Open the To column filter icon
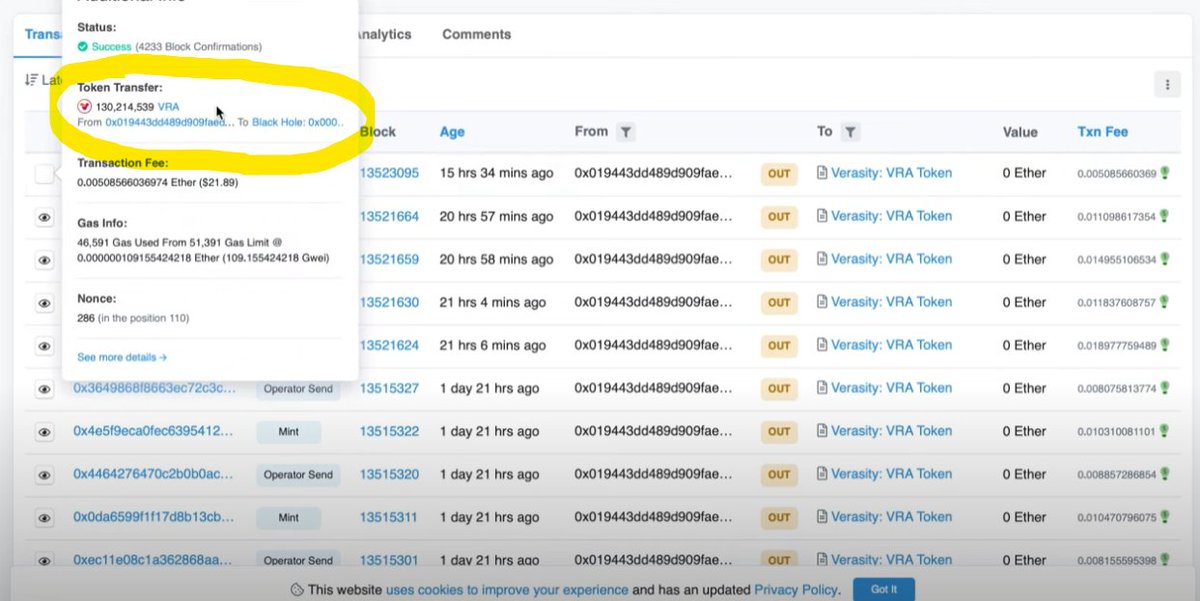Image resolution: width=1200 pixels, height=601 pixels. point(850,132)
